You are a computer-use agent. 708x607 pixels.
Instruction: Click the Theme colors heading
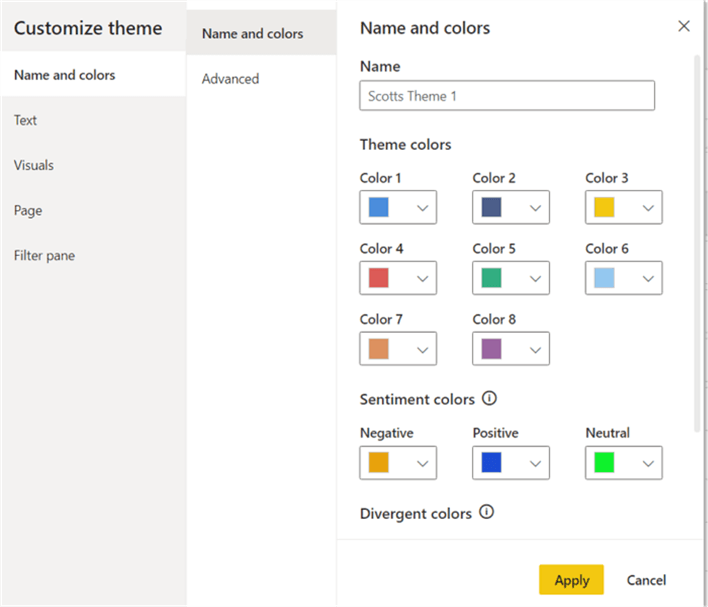tap(405, 145)
